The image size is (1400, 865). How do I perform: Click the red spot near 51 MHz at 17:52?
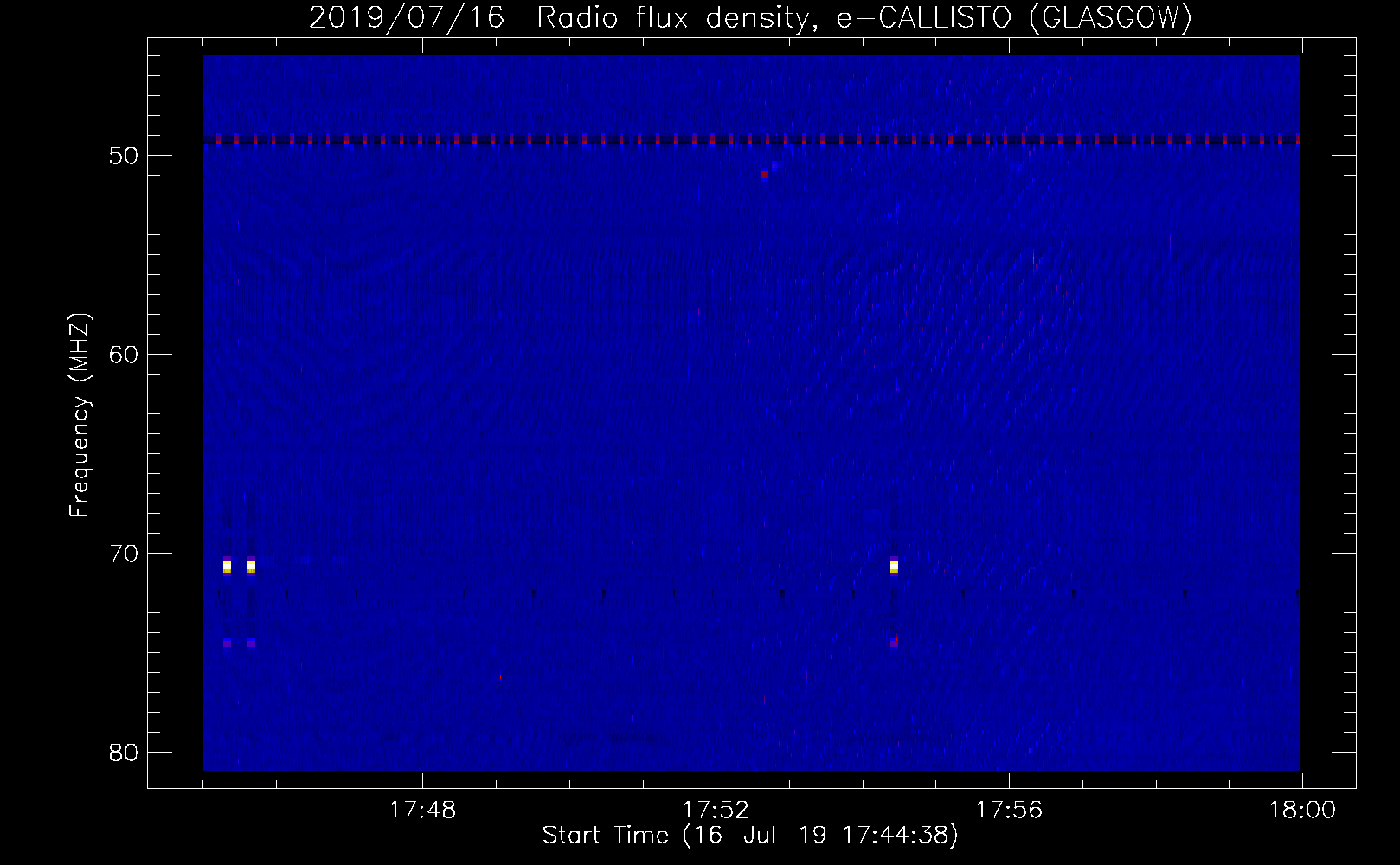point(765,175)
